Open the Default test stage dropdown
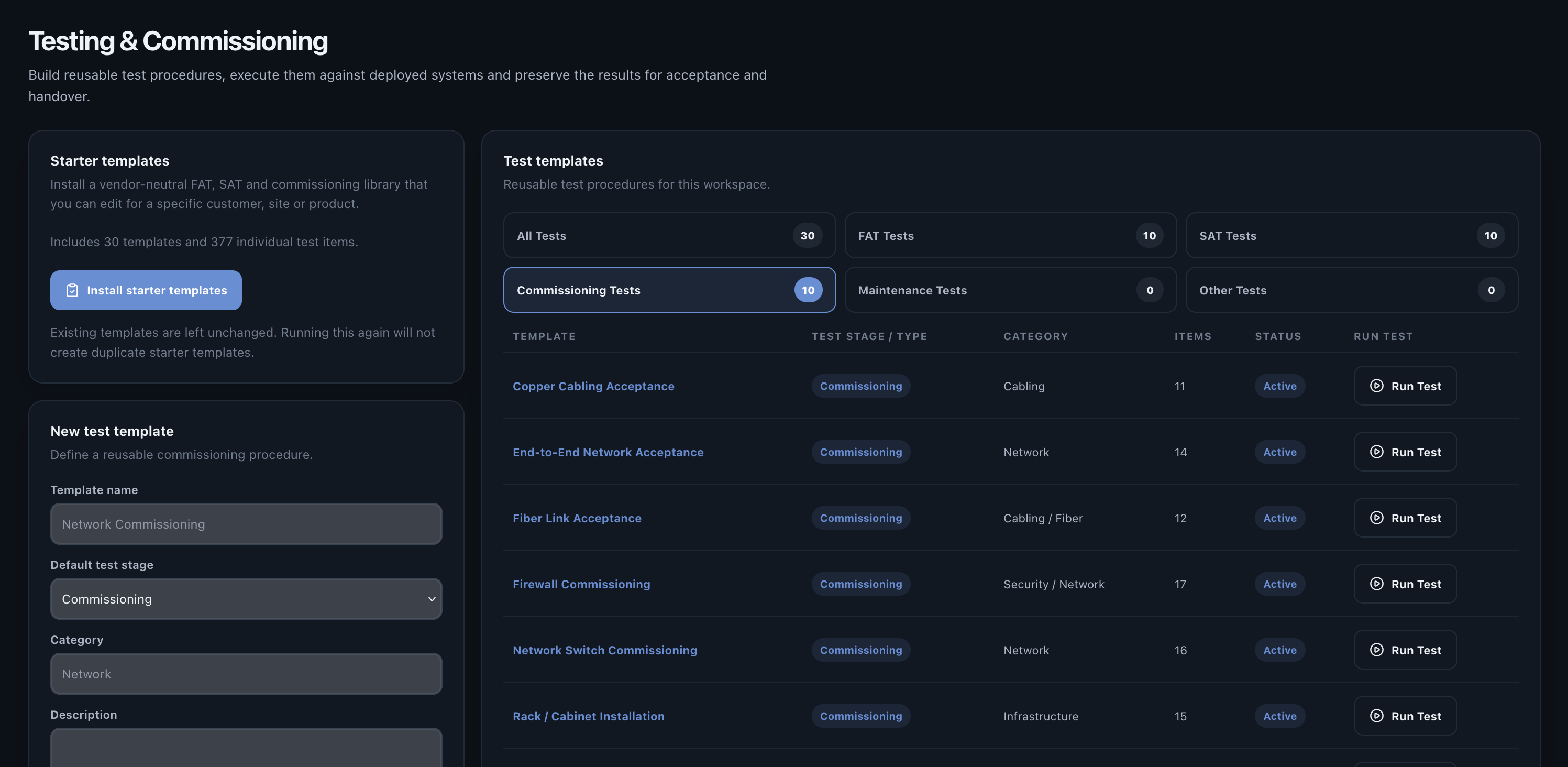Image resolution: width=1568 pixels, height=767 pixels. point(246,599)
